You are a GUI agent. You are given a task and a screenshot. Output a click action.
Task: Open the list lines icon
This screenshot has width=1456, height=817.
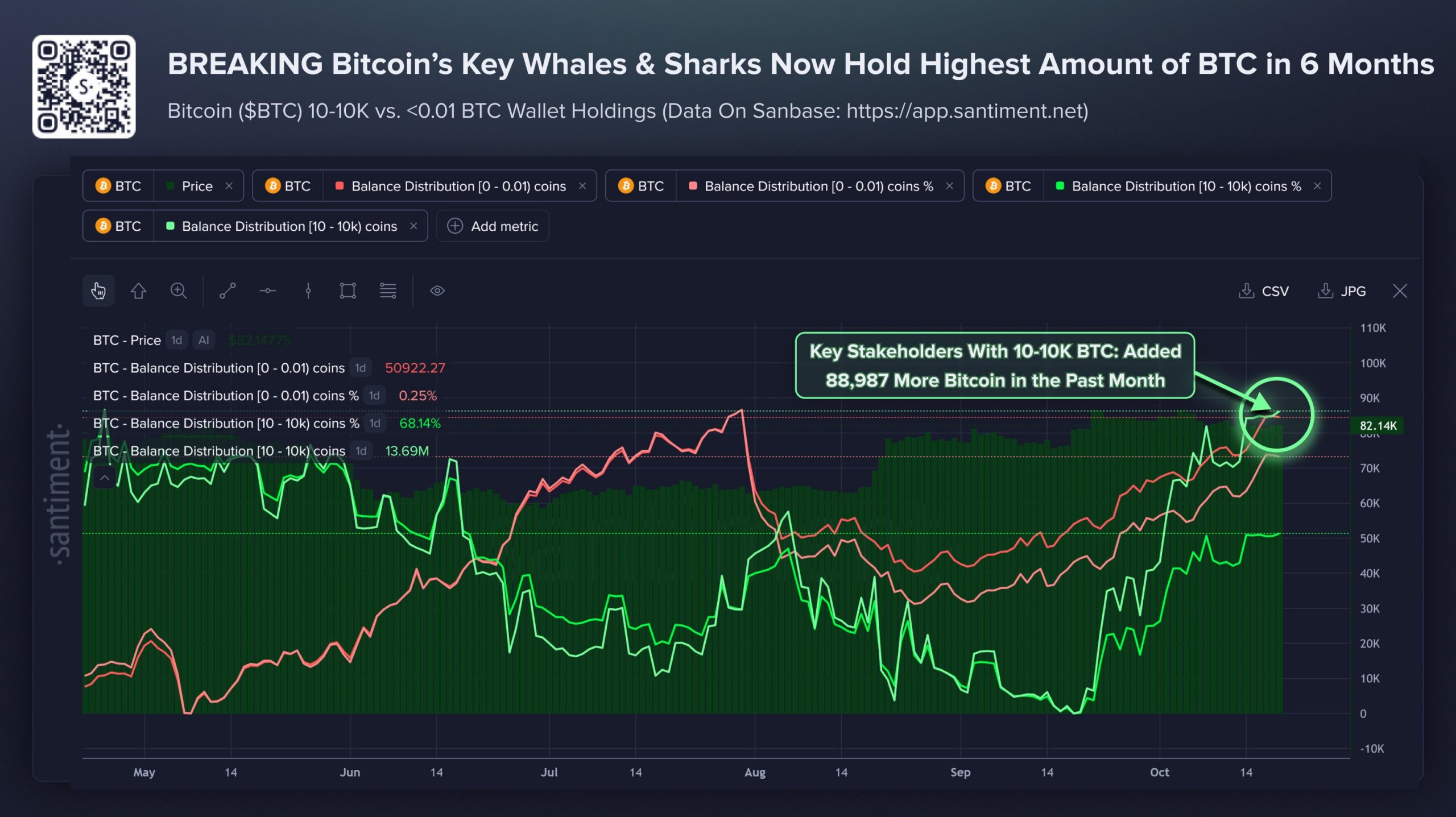coord(388,291)
